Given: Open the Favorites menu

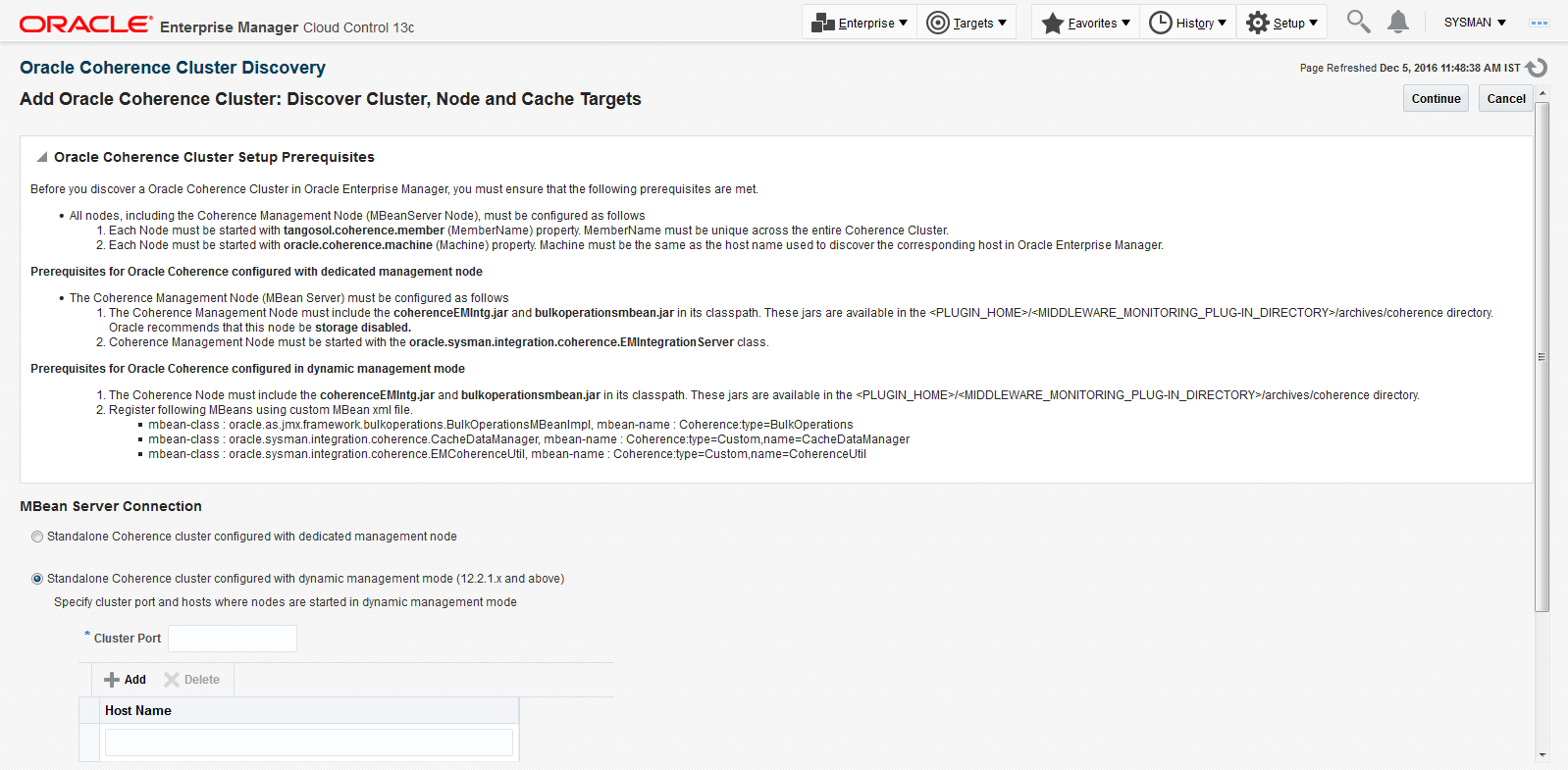Looking at the screenshot, I should tap(1085, 23).
